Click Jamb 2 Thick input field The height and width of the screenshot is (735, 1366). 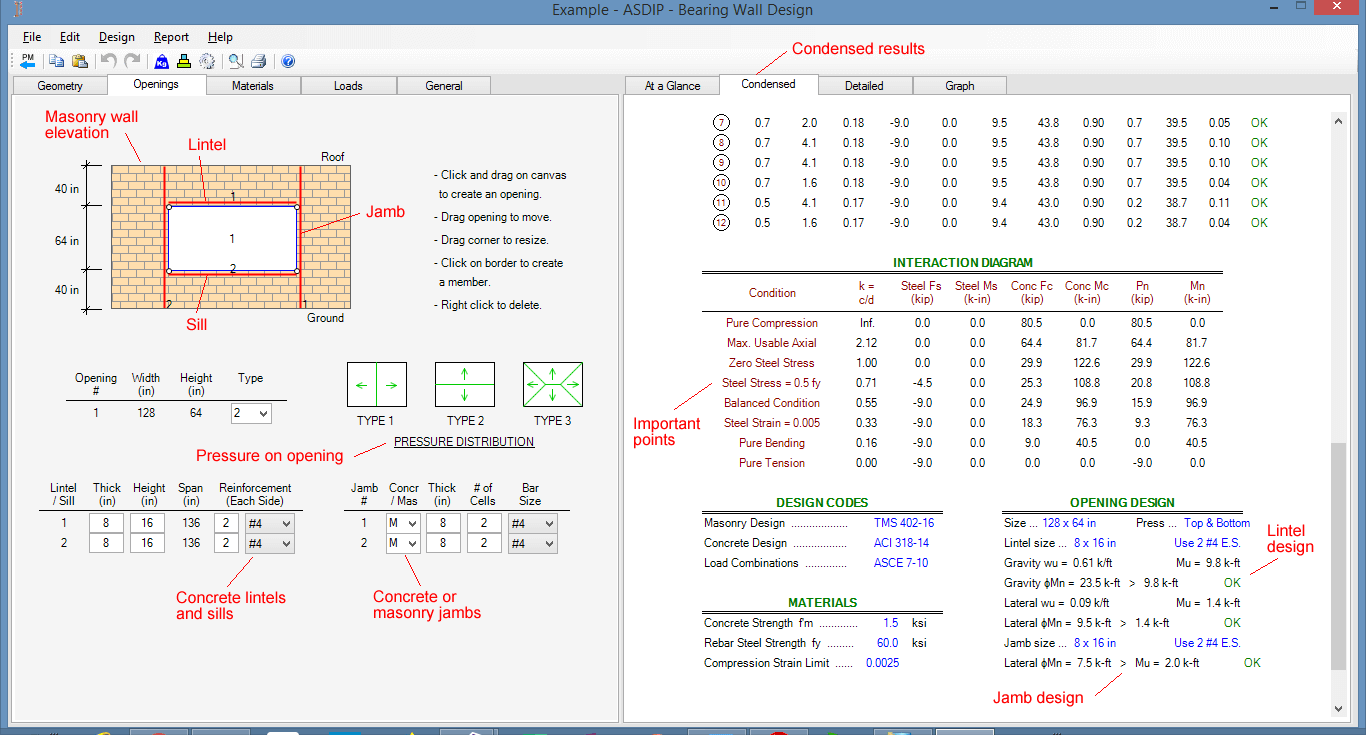pyautogui.click(x=444, y=543)
